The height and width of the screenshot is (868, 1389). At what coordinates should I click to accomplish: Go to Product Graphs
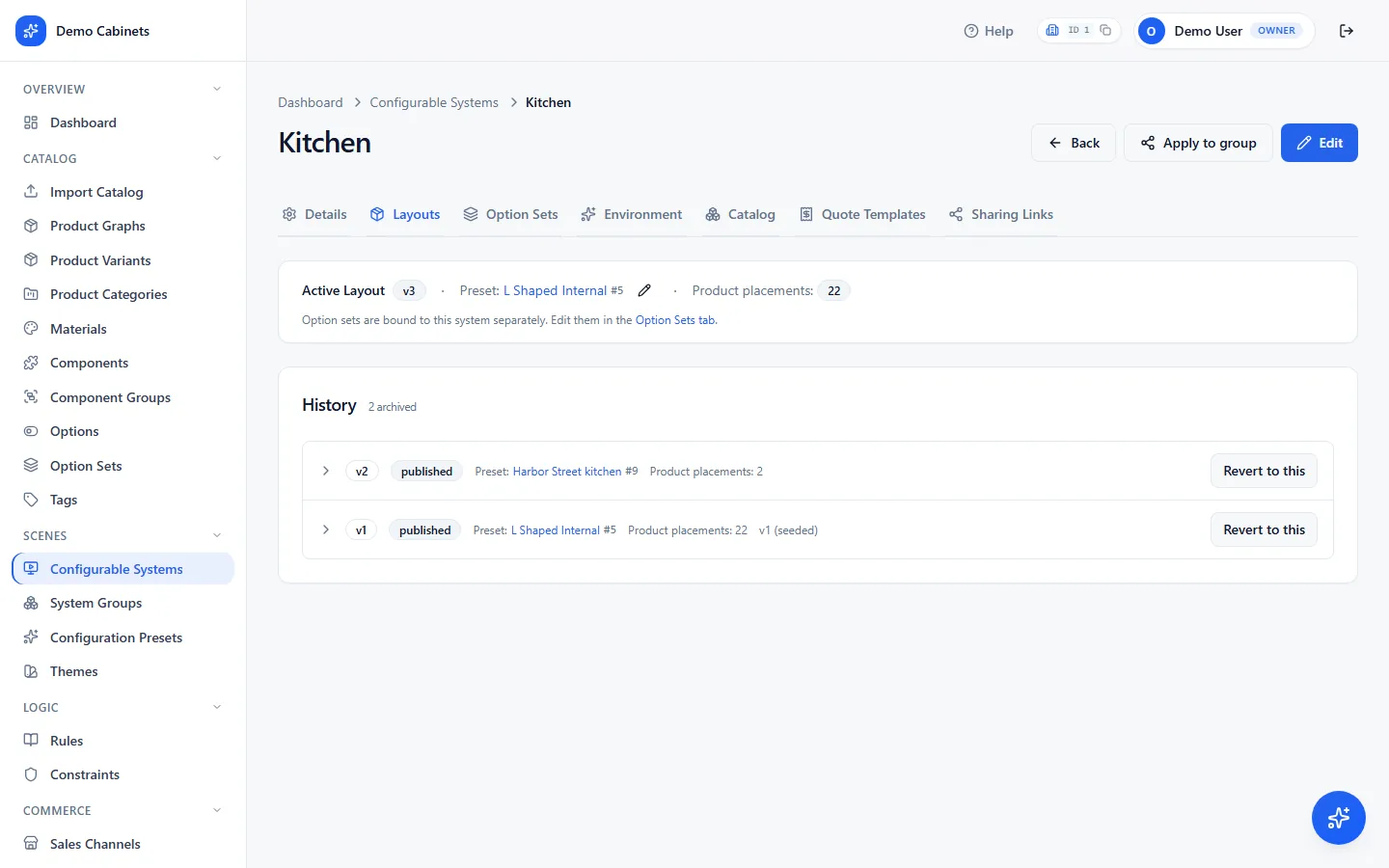click(x=123, y=226)
